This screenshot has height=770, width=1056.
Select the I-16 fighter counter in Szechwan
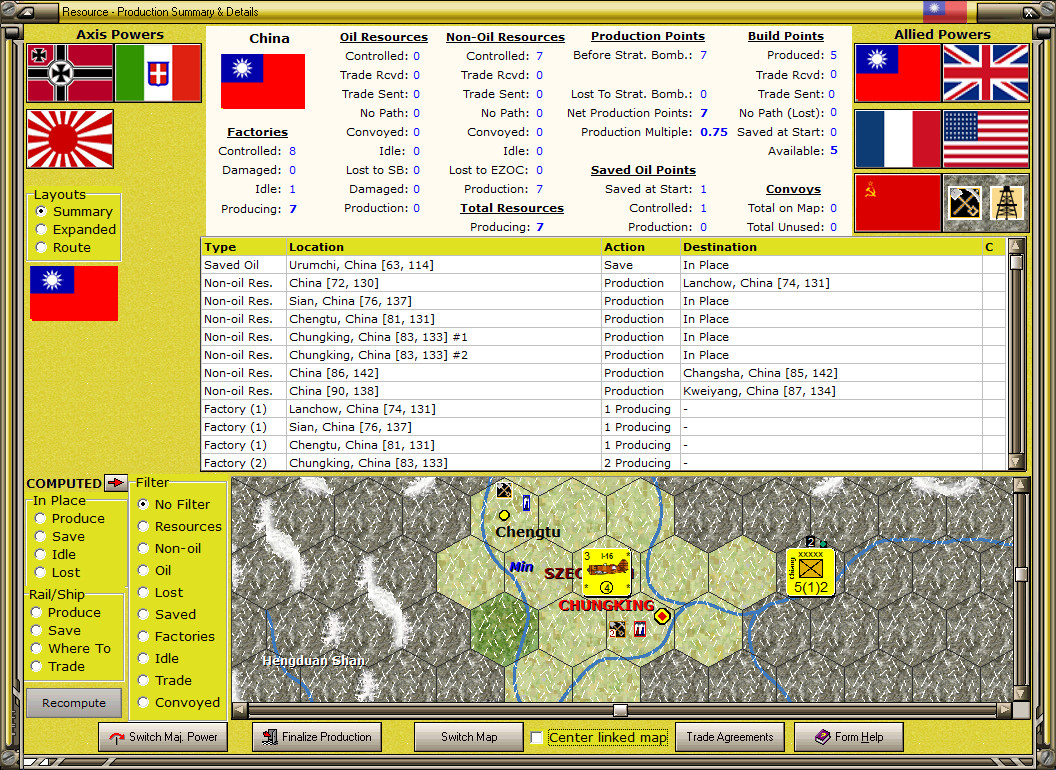point(607,571)
